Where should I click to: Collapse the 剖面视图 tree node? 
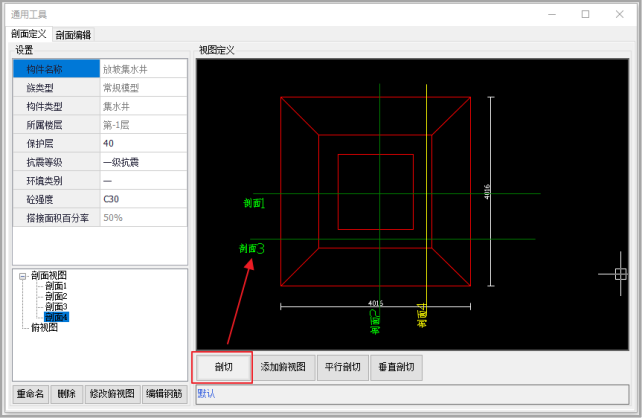22,275
